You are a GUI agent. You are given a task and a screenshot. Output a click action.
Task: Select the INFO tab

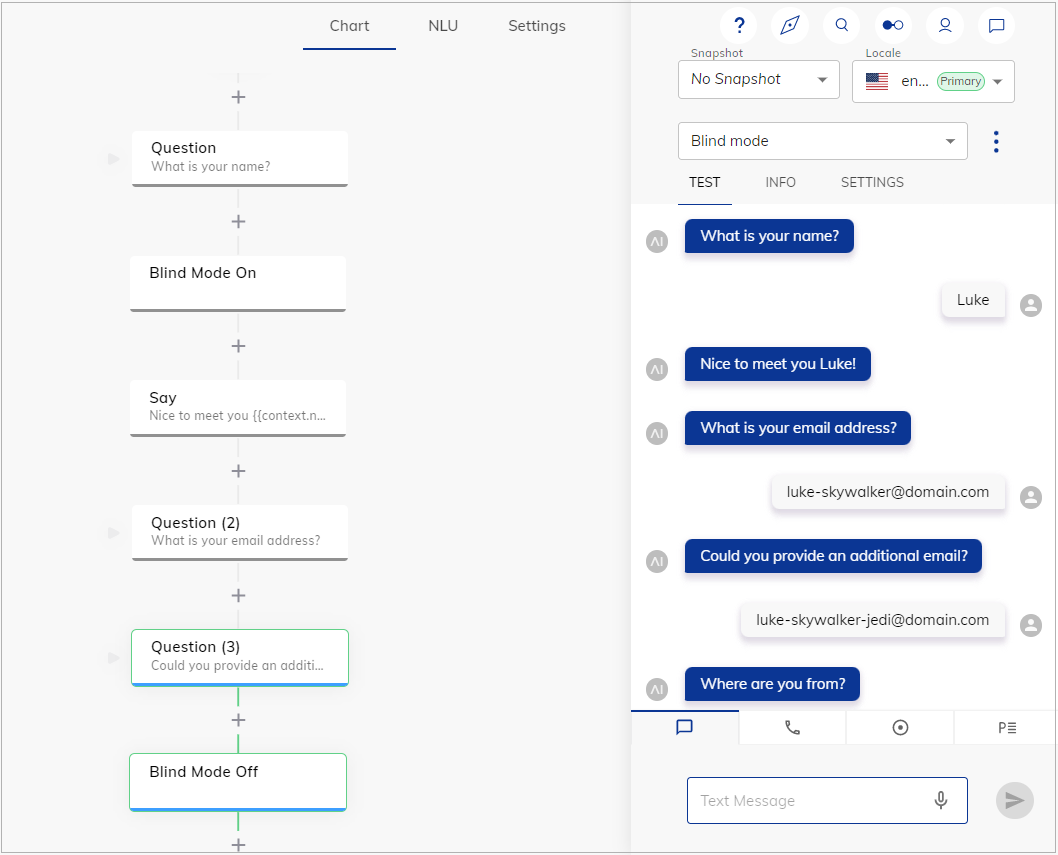click(x=780, y=182)
